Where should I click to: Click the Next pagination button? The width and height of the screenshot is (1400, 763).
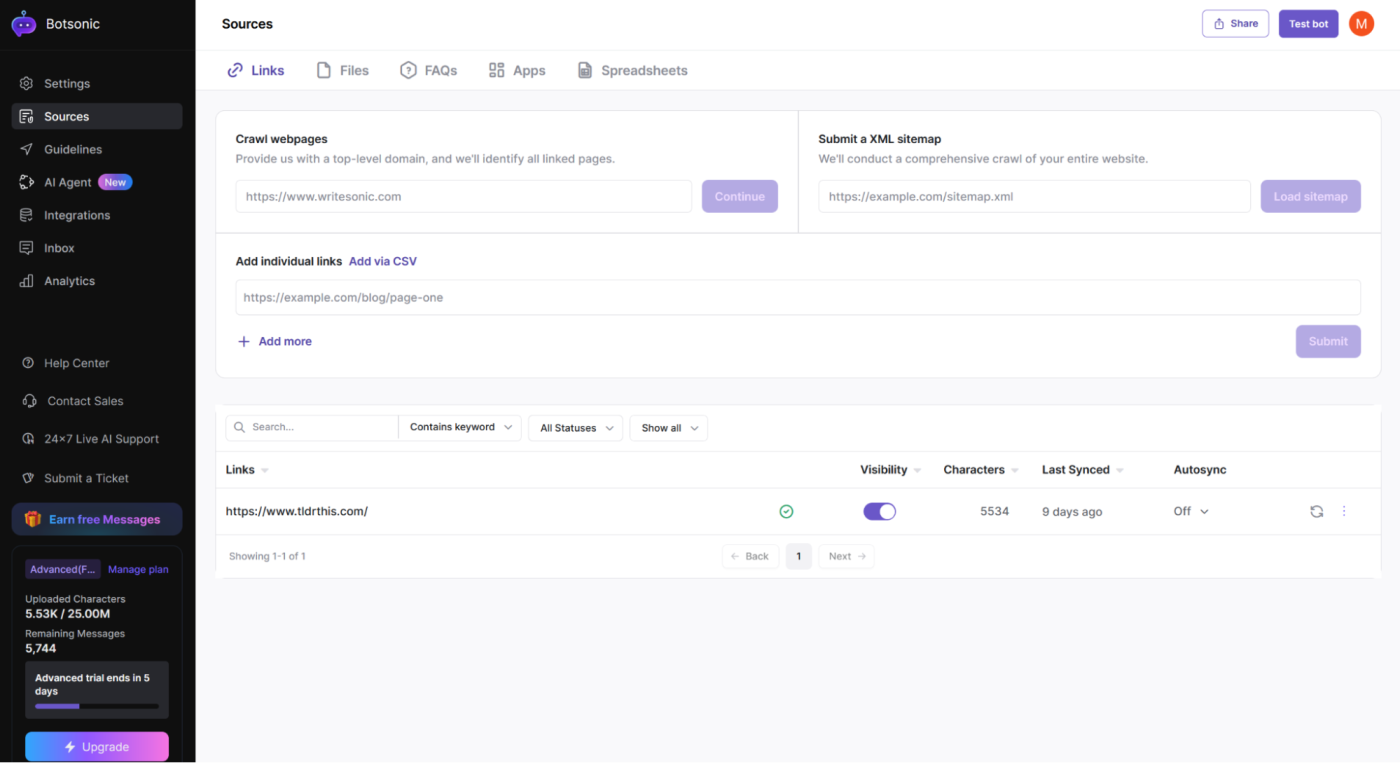click(x=846, y=557)
